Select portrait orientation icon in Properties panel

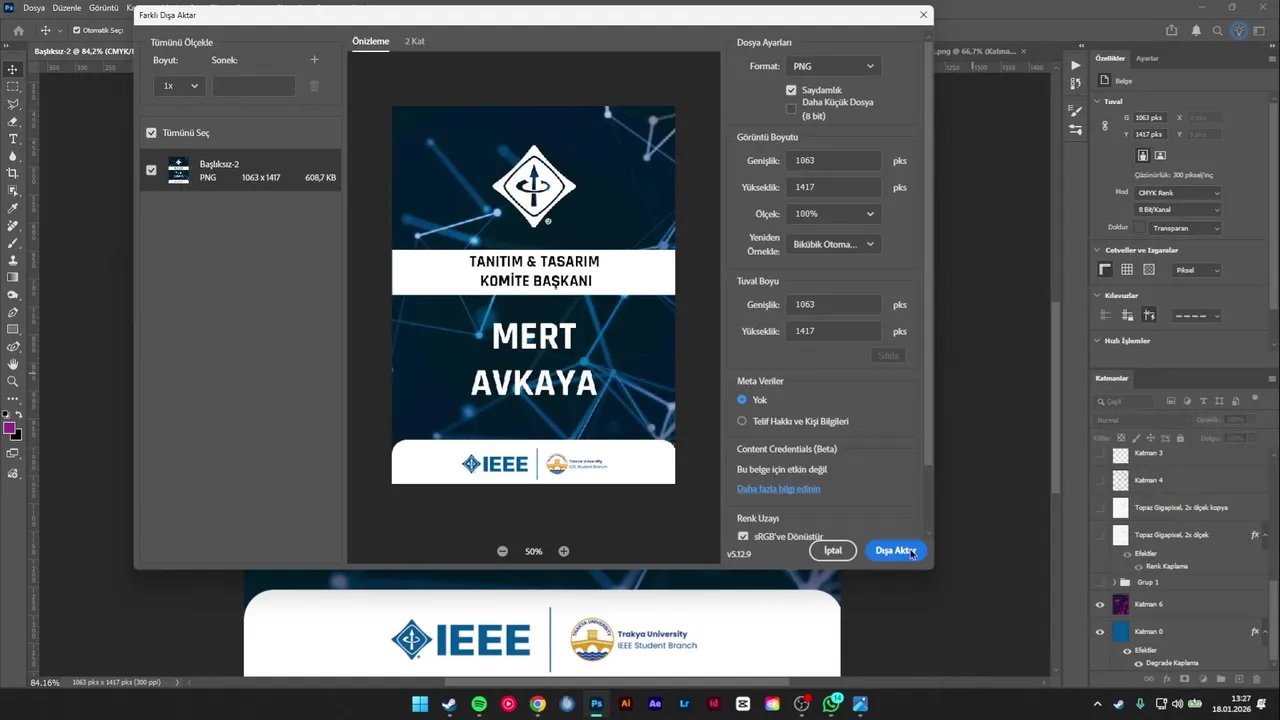(x=1143, y=155)
